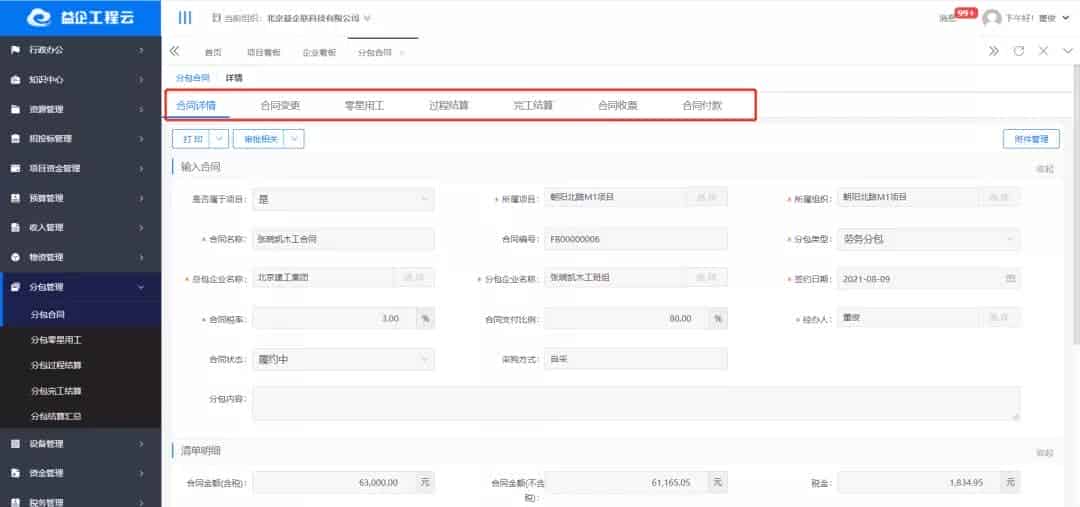Click the right double-chevron tab scroll icon
The width and height of the screenshot is (1080, 507).
(x=993, y=51)
